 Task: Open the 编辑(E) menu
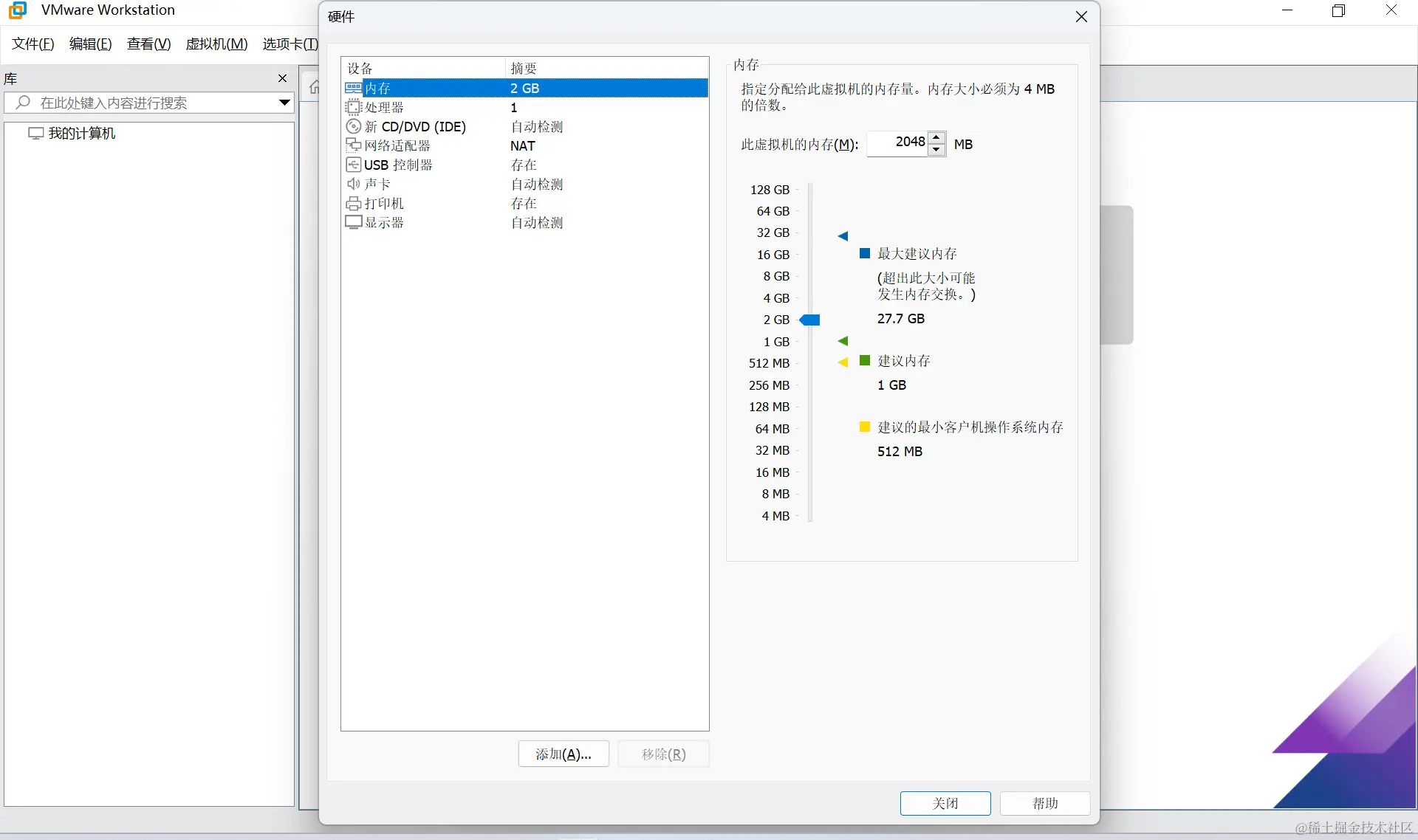[x=90, y=44]
